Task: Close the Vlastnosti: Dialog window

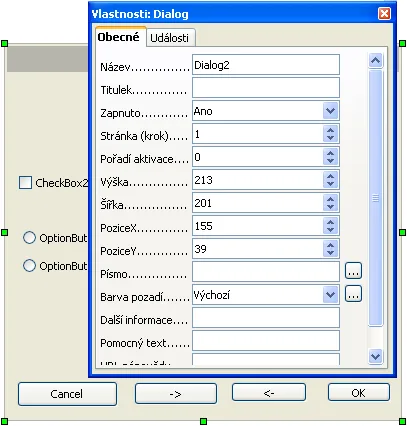Action: (384, 14)
